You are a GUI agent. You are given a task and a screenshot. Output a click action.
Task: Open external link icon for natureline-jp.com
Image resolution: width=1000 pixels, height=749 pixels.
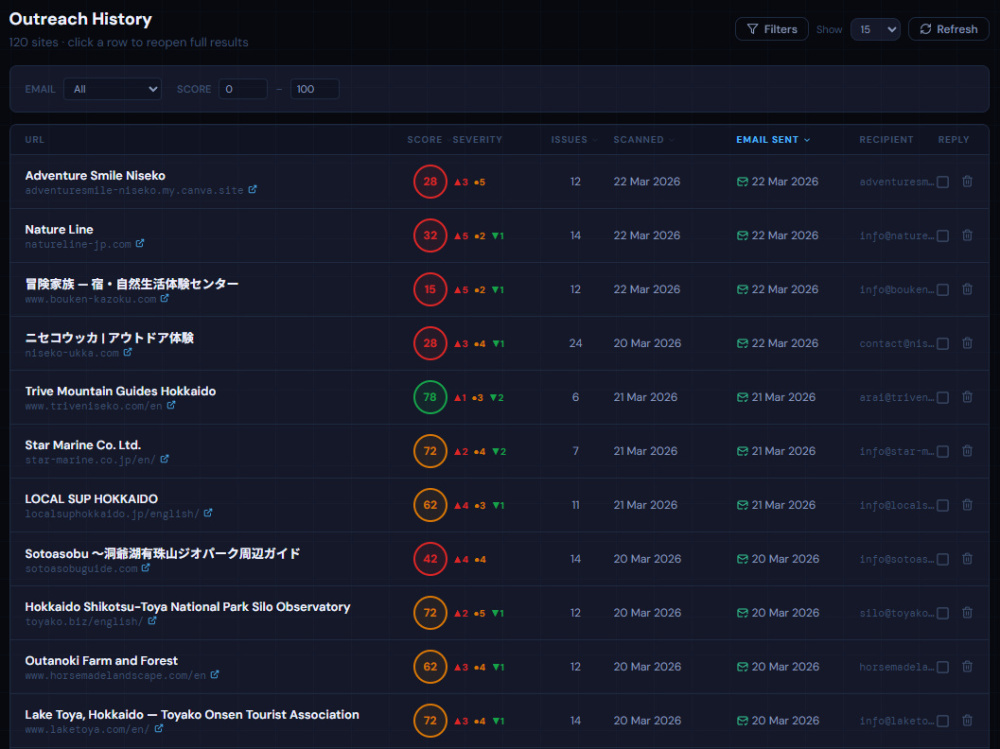[140, 243]
